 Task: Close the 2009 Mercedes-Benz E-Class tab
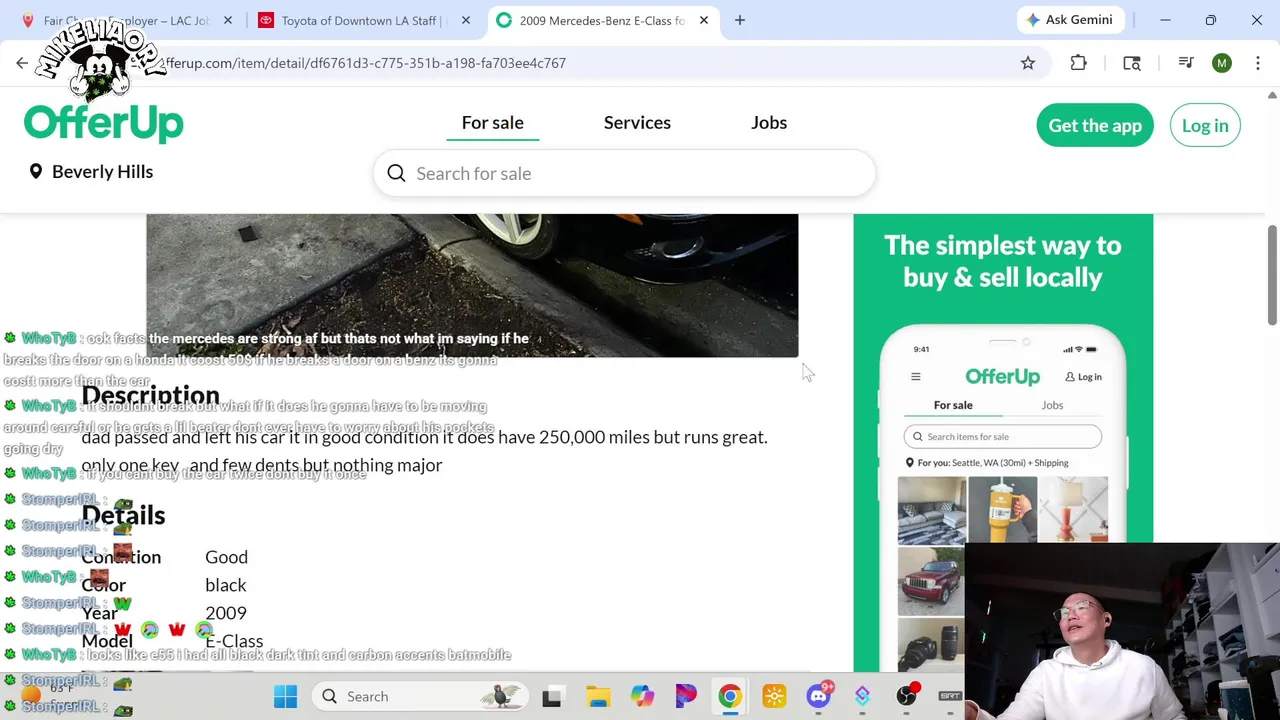(x=704, y=20)
